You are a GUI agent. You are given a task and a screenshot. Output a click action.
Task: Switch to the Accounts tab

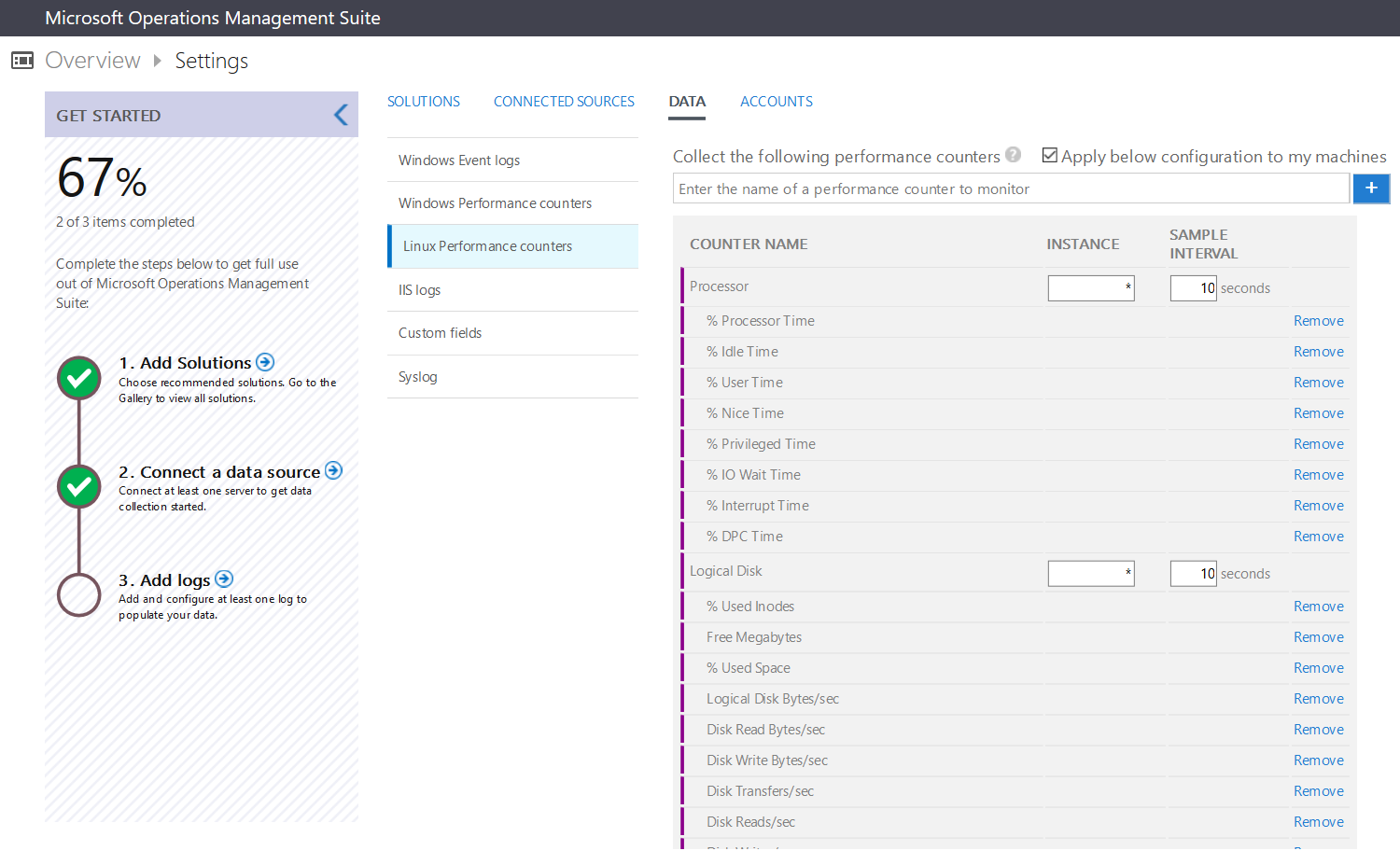(777, 102)
